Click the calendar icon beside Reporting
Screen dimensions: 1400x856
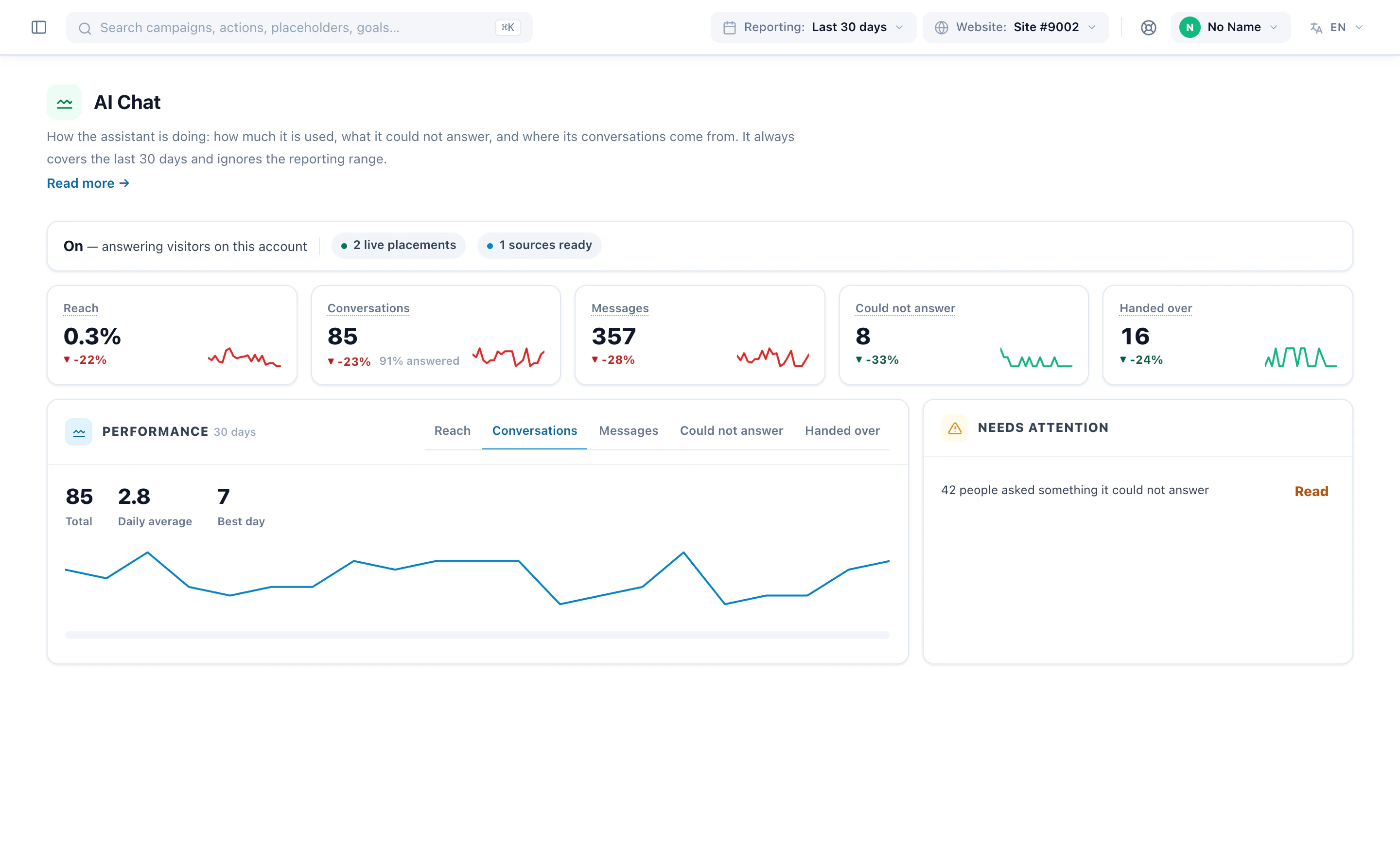tap(730, 27)
